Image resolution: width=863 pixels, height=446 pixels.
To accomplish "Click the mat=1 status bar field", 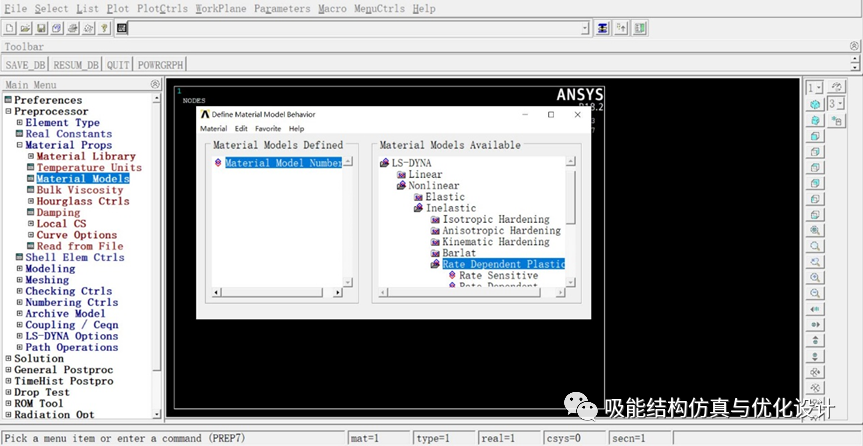I will 379,438.
